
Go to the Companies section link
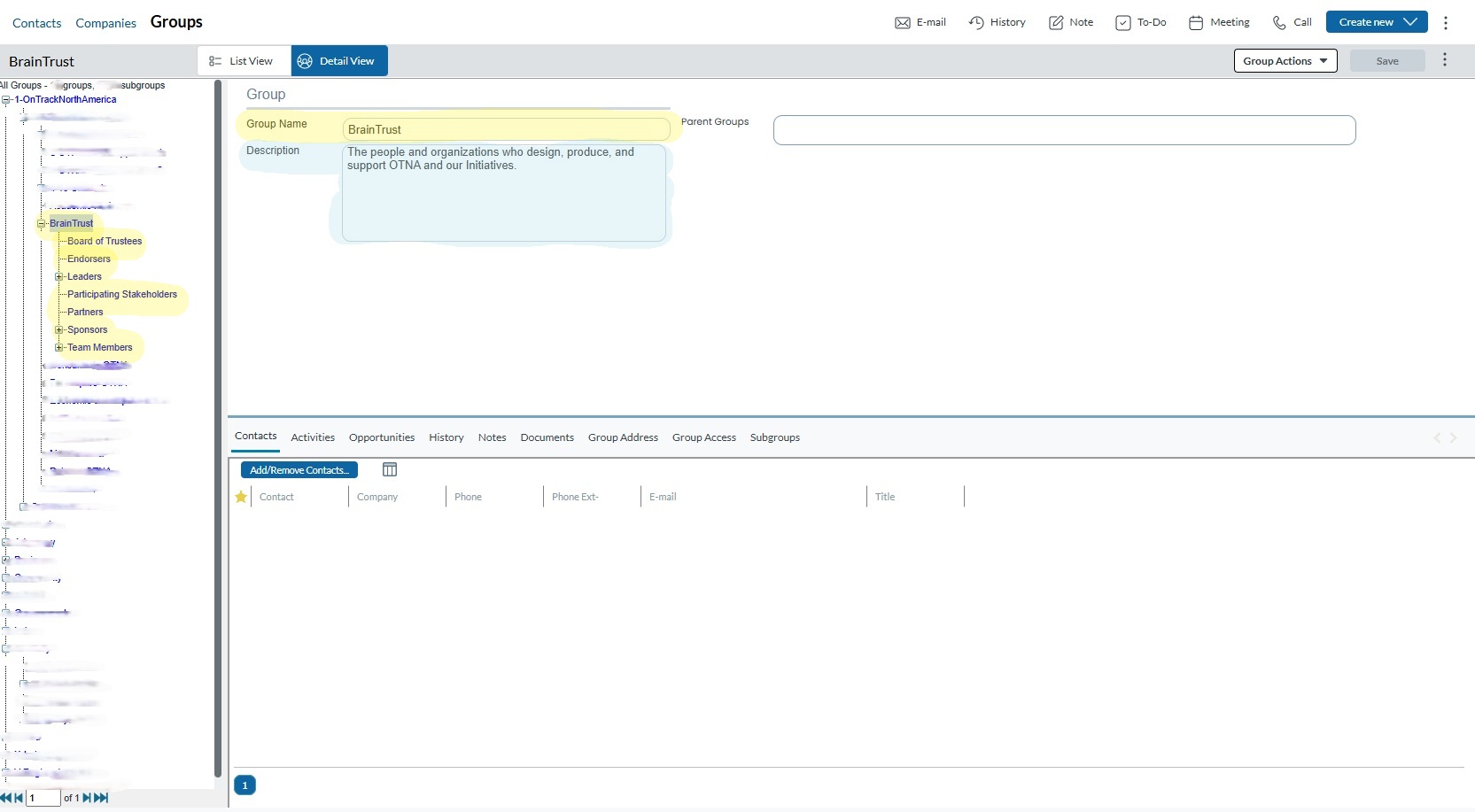105,23
